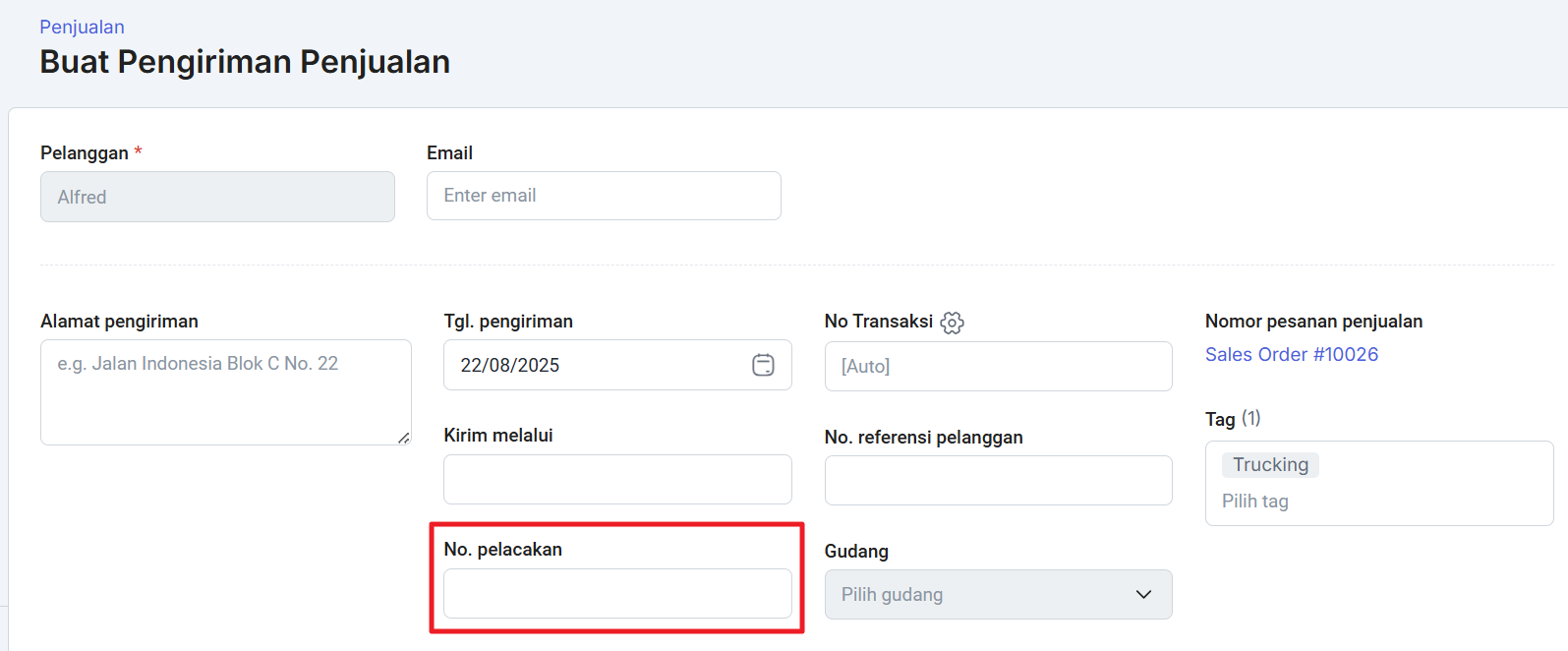Image resolution: width=1568 pixels, height=651 pixels.
Task: Click the Kirim melalui input box
Action: 617,479
